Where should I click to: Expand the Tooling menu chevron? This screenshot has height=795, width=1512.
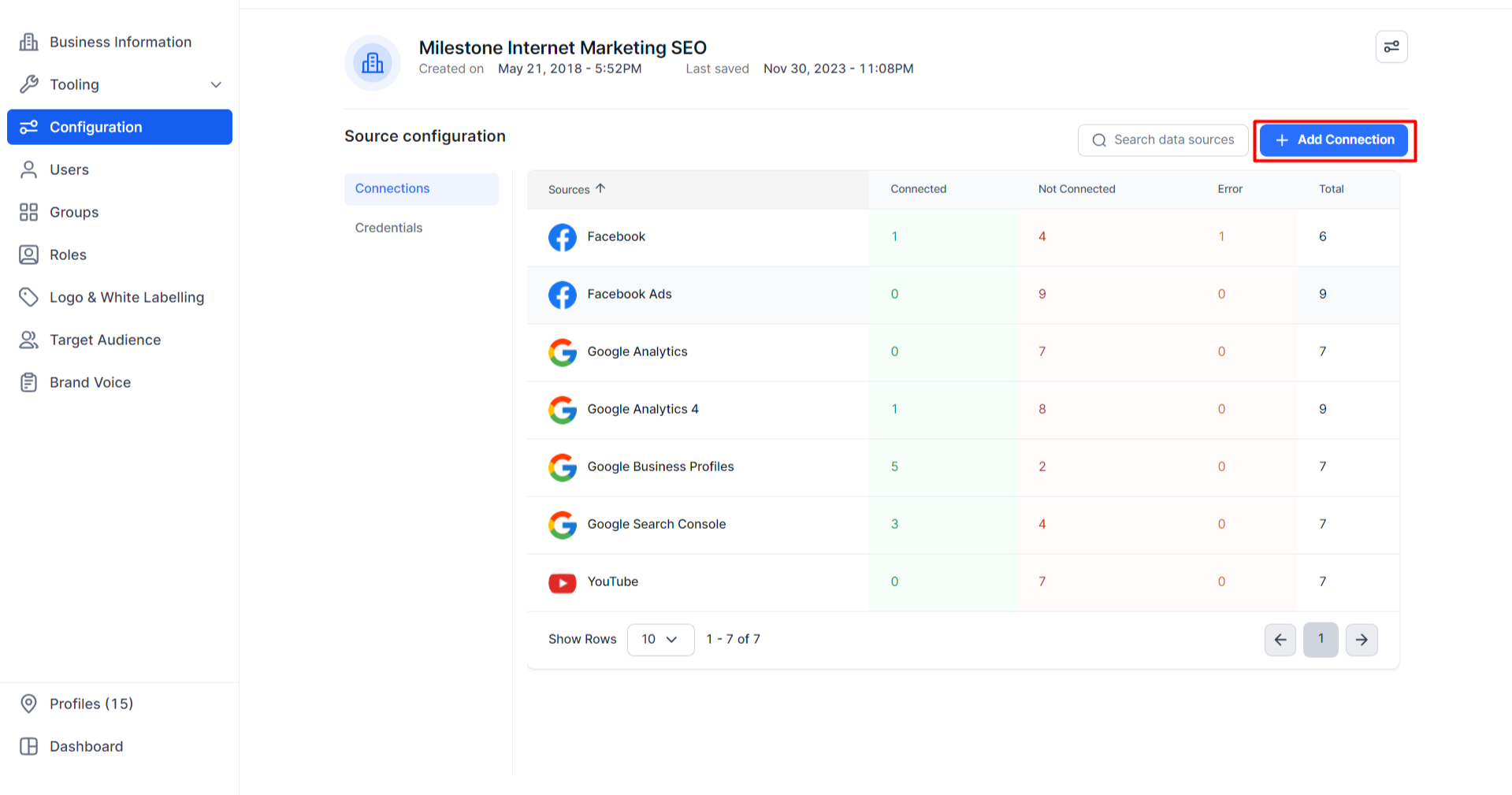click(216, 84)
